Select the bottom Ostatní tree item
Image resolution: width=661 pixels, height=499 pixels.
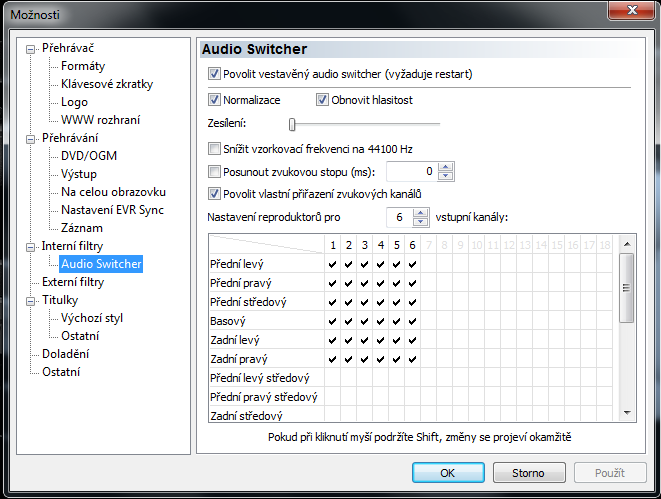(61, 372)
